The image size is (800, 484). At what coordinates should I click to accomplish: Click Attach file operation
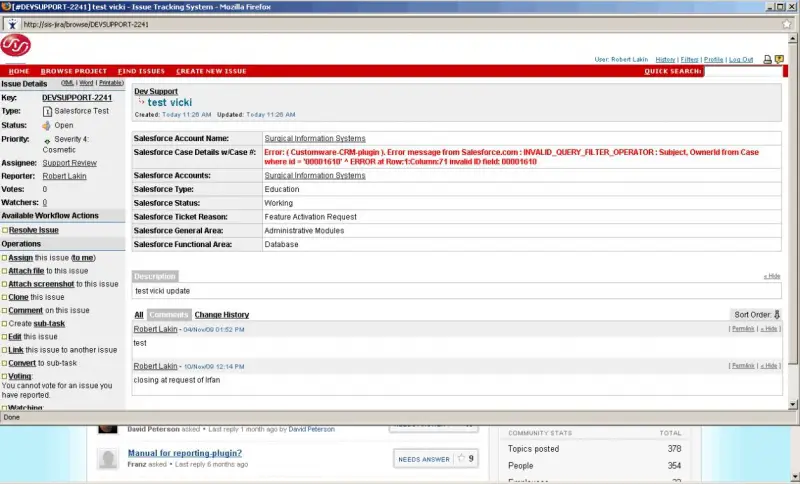(26, 271)
